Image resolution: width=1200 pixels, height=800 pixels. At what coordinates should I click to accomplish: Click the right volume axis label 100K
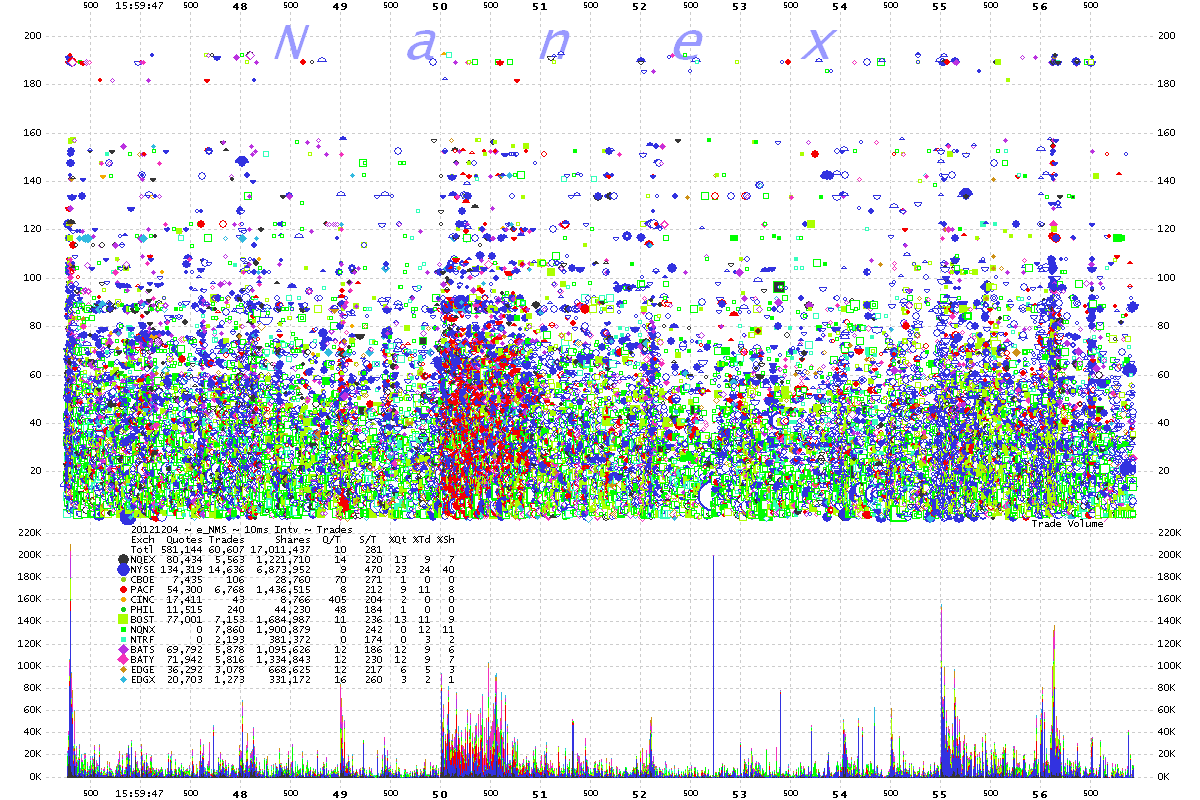point(1168,665)
